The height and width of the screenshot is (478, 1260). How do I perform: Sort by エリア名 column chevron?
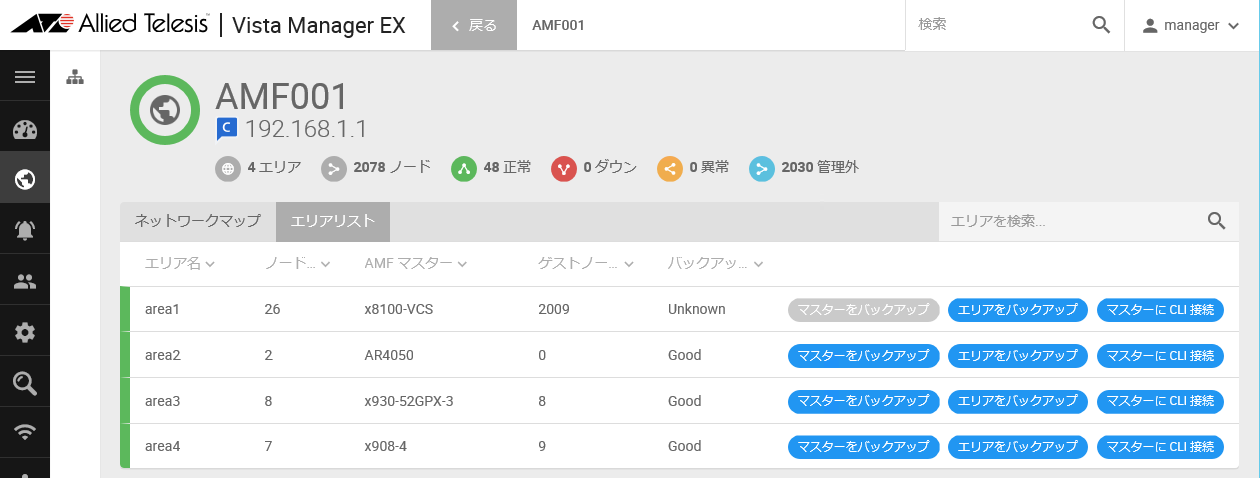(211, 264)
